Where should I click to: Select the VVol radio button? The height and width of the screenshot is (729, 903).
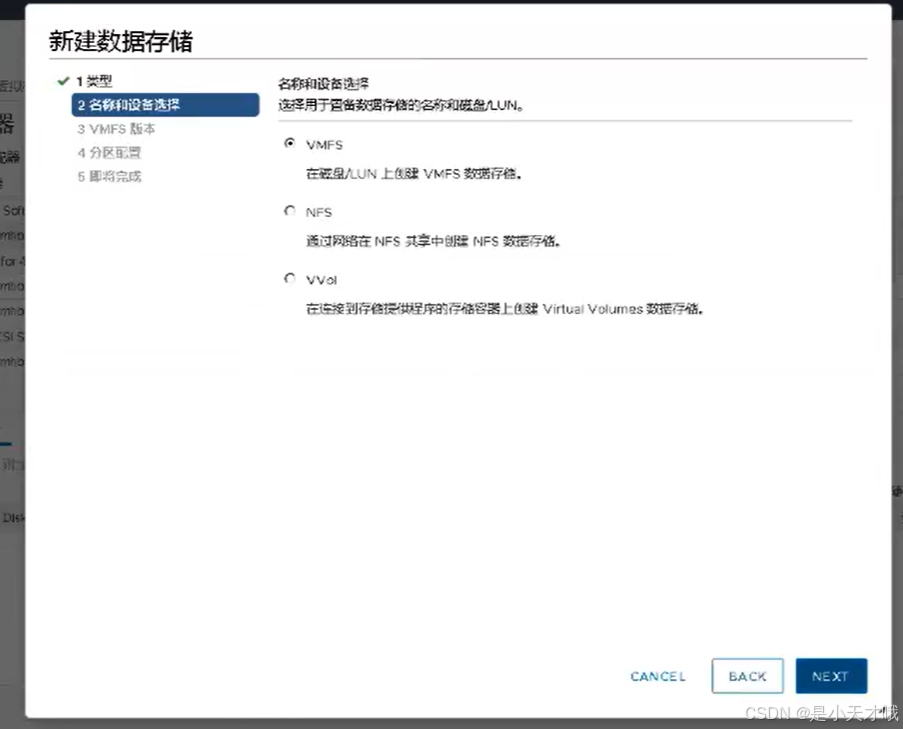coord(290,279)
